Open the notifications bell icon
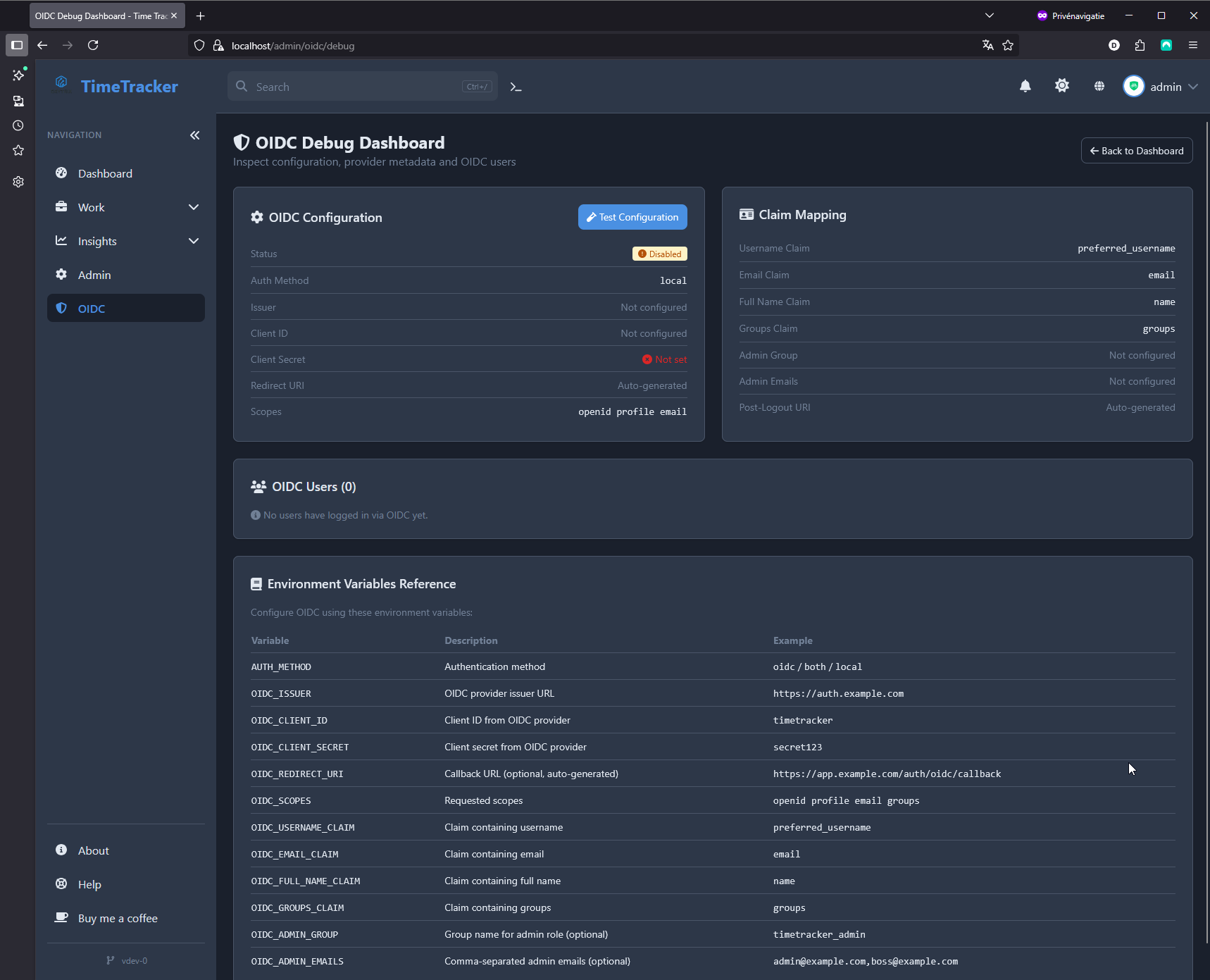 click(x=1025, y=87)
